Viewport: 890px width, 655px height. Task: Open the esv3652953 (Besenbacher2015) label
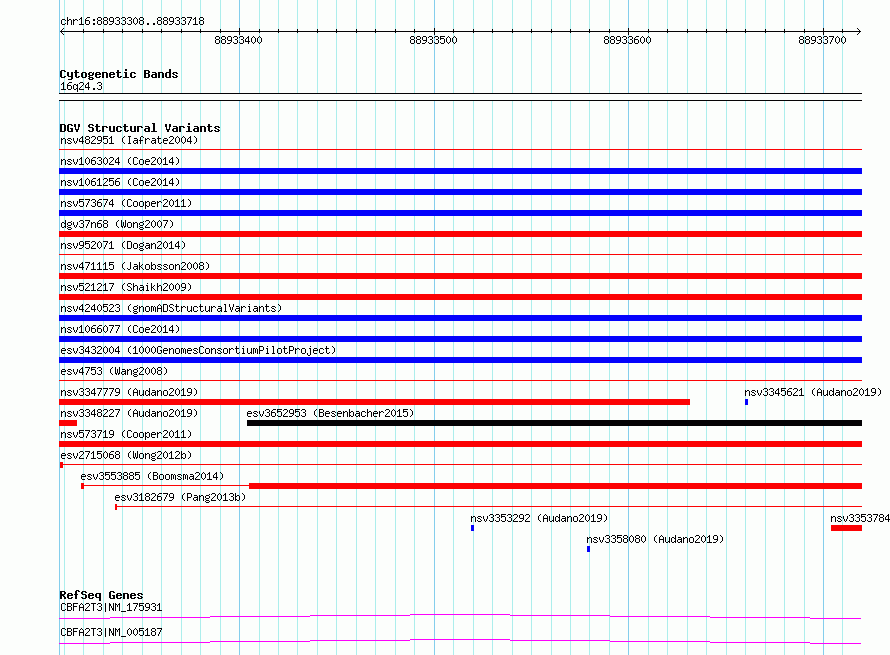[x=330, y=413]
